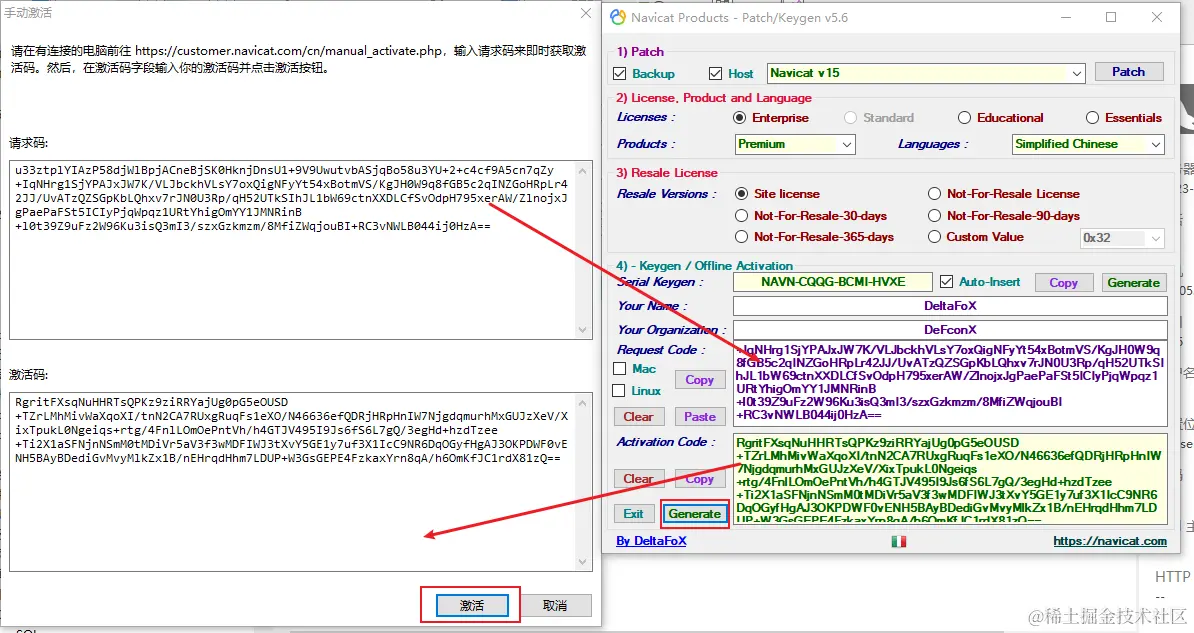Click scroll-up arrow of 激活码 box
The image size is (1194, 633).
(583, 402)
